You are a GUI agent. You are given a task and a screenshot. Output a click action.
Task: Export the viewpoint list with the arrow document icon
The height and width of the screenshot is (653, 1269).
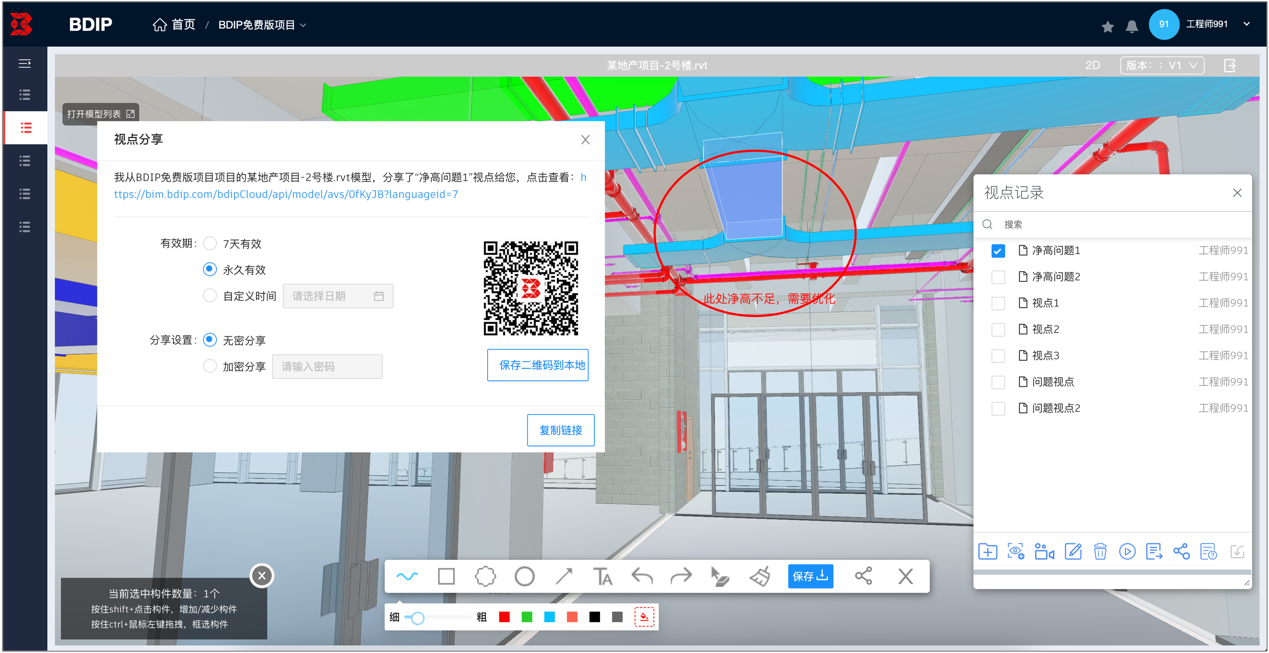pos(1154,552)
